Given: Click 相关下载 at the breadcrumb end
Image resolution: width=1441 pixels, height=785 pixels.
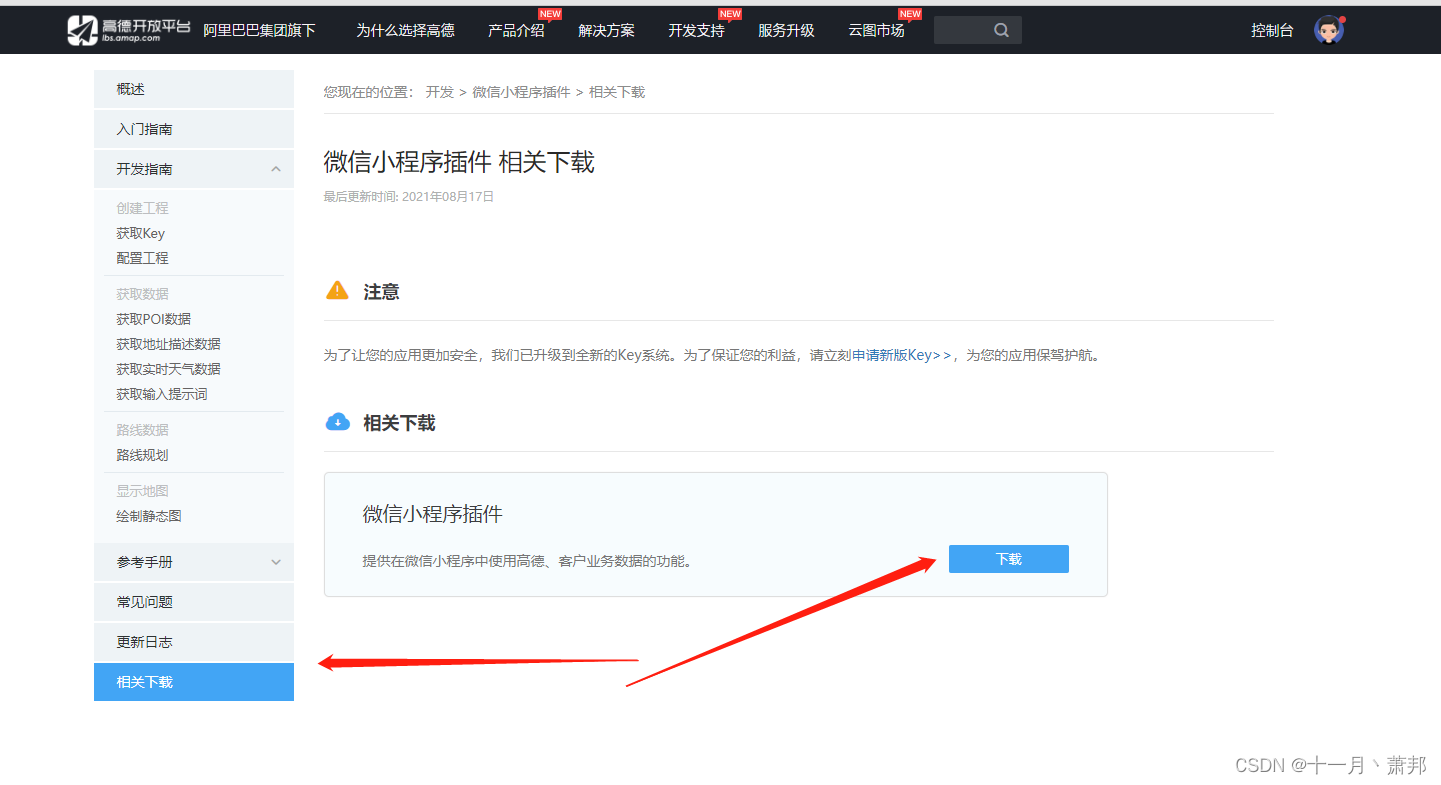Looking at the screenshot, I should click(x=617, y=92).
